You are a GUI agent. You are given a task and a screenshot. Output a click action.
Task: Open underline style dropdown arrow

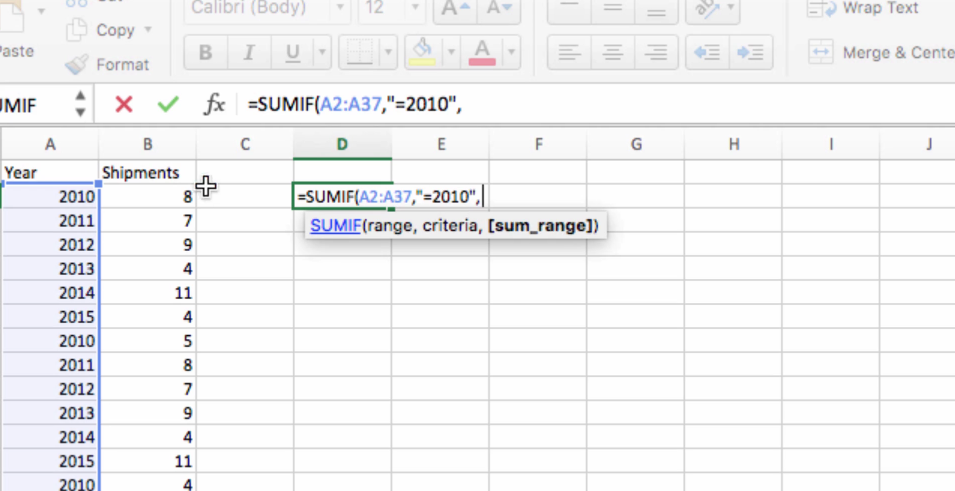pos(322,52)
